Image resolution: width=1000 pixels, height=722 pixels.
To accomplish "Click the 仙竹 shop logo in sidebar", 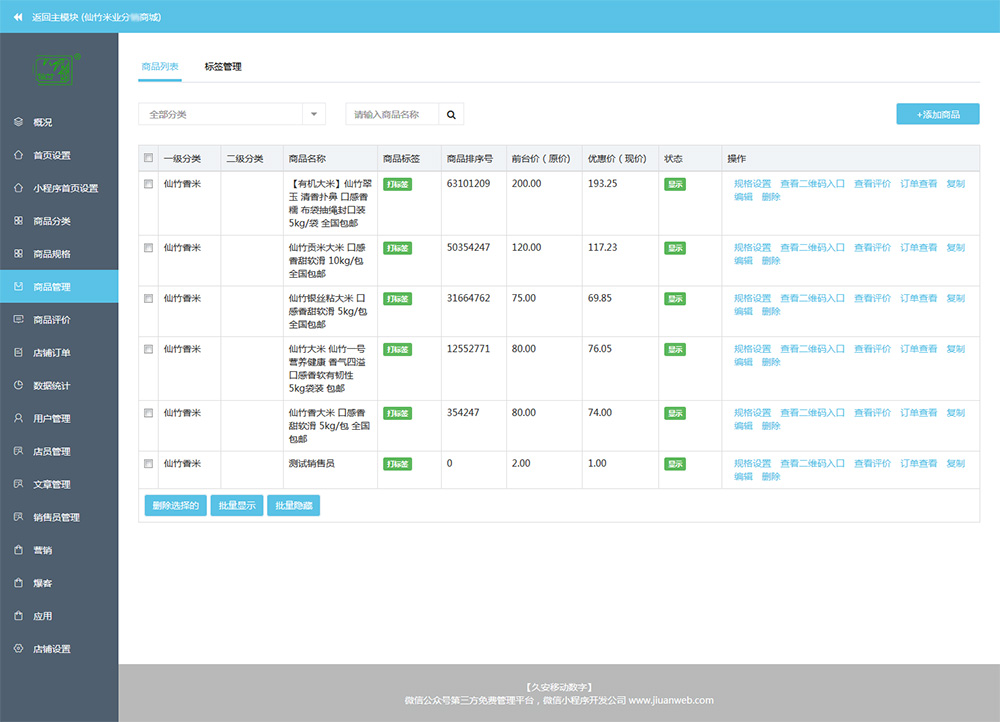I will click(x=56, y=70).
